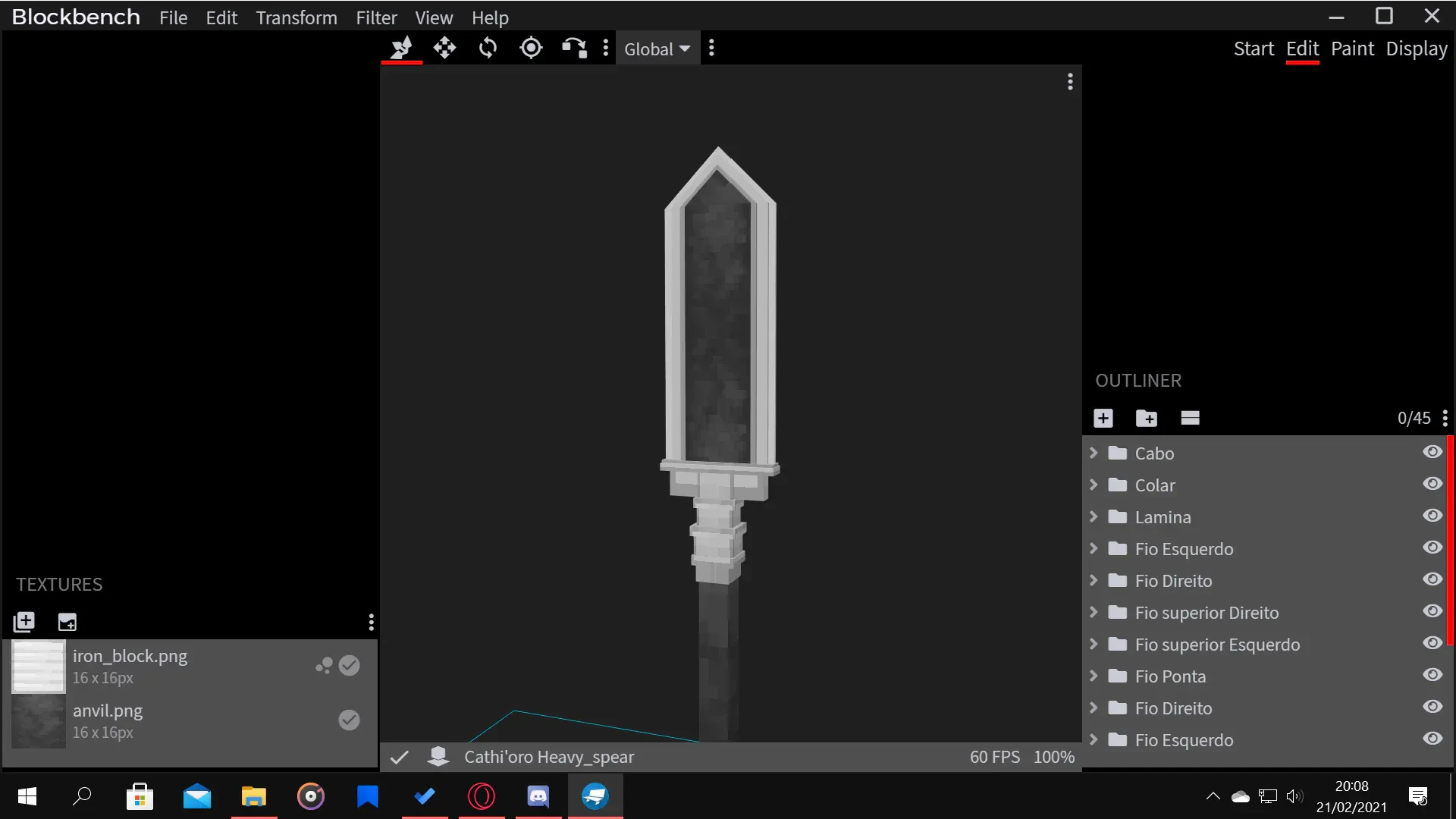Toggle saved checkmark on iron_block.png texture
Viewport: 1456px width, 819px height.
[349, 666]
